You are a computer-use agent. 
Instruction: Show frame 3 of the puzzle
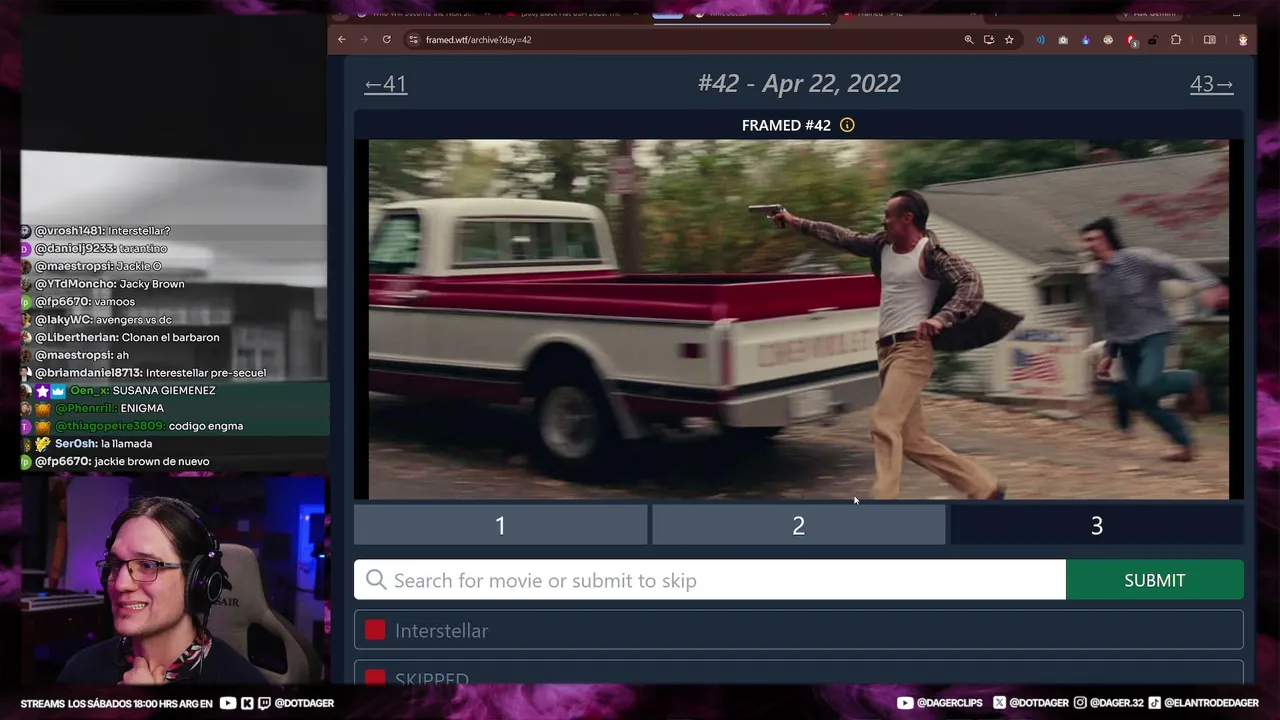1097,525
